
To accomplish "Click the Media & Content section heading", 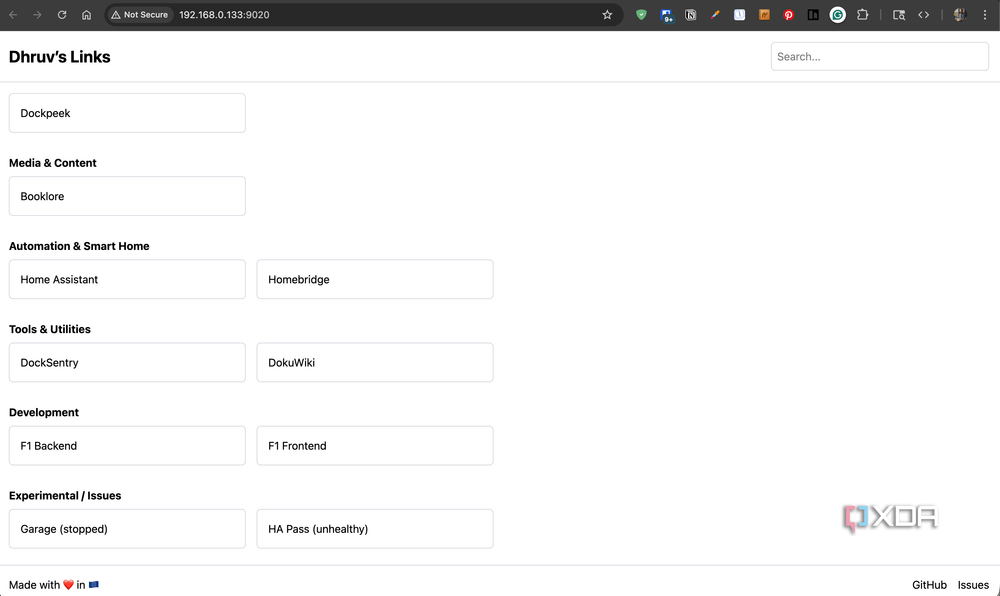I will tap(52, 163).
